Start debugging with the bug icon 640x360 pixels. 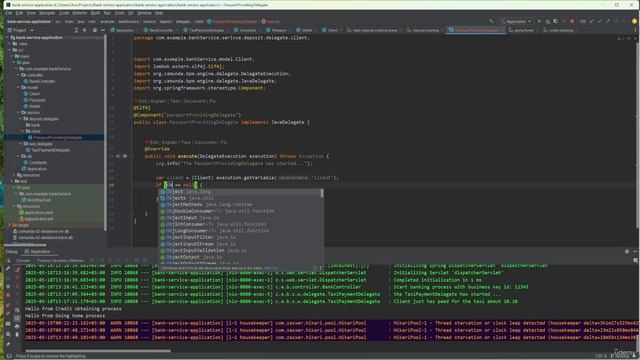tap(547, 21)
